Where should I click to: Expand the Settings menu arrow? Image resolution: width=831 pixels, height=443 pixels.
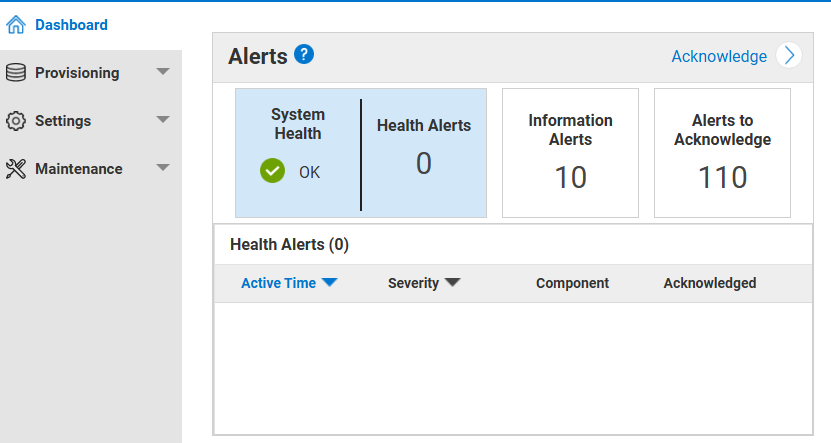click(x=163, y=120)
